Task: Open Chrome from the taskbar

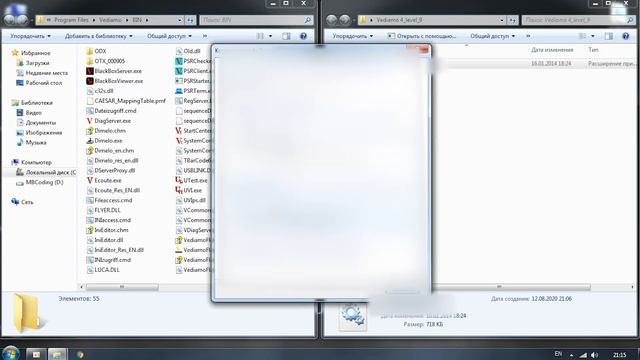Action: click(x=80, y=354)
